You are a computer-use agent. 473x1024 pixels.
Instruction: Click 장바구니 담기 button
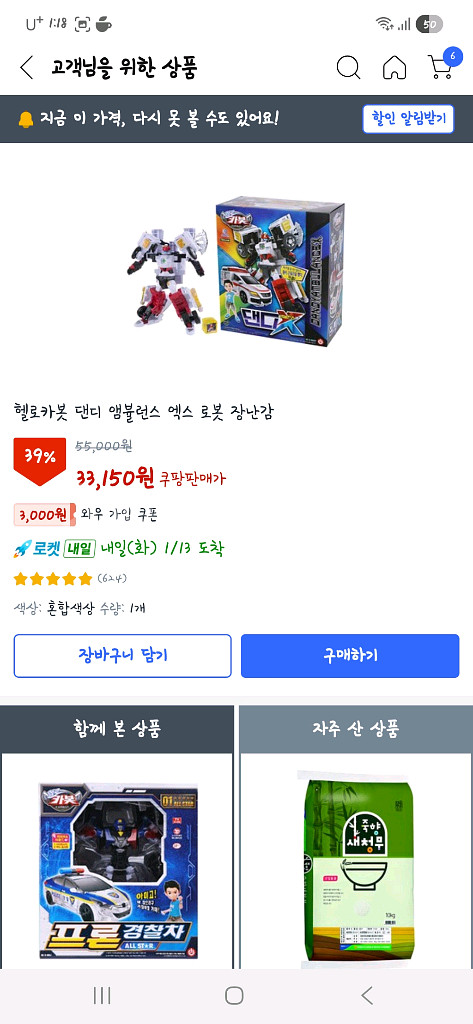coord(123,656)
